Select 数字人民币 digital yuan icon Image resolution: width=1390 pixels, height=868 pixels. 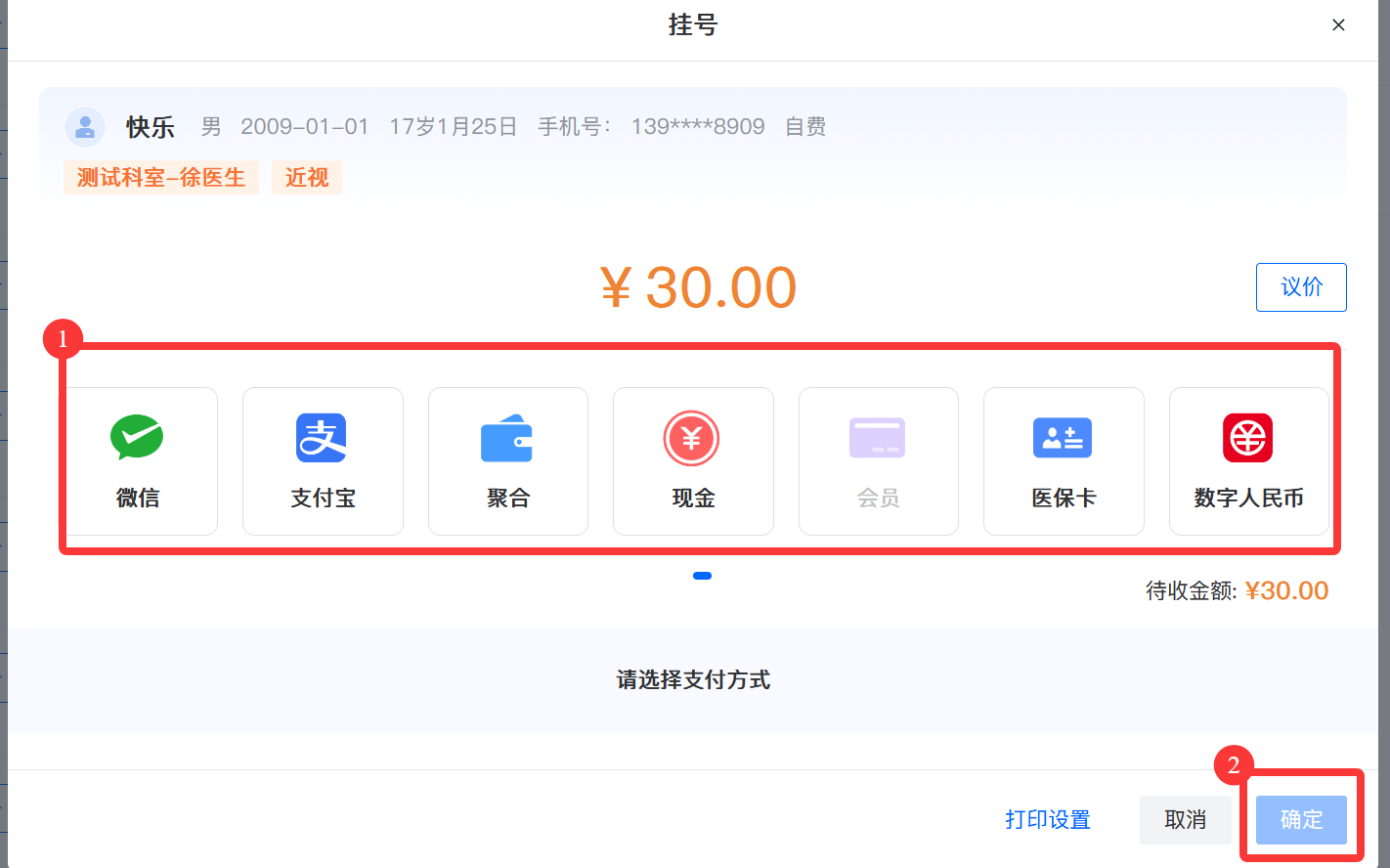pos(1247,438)
